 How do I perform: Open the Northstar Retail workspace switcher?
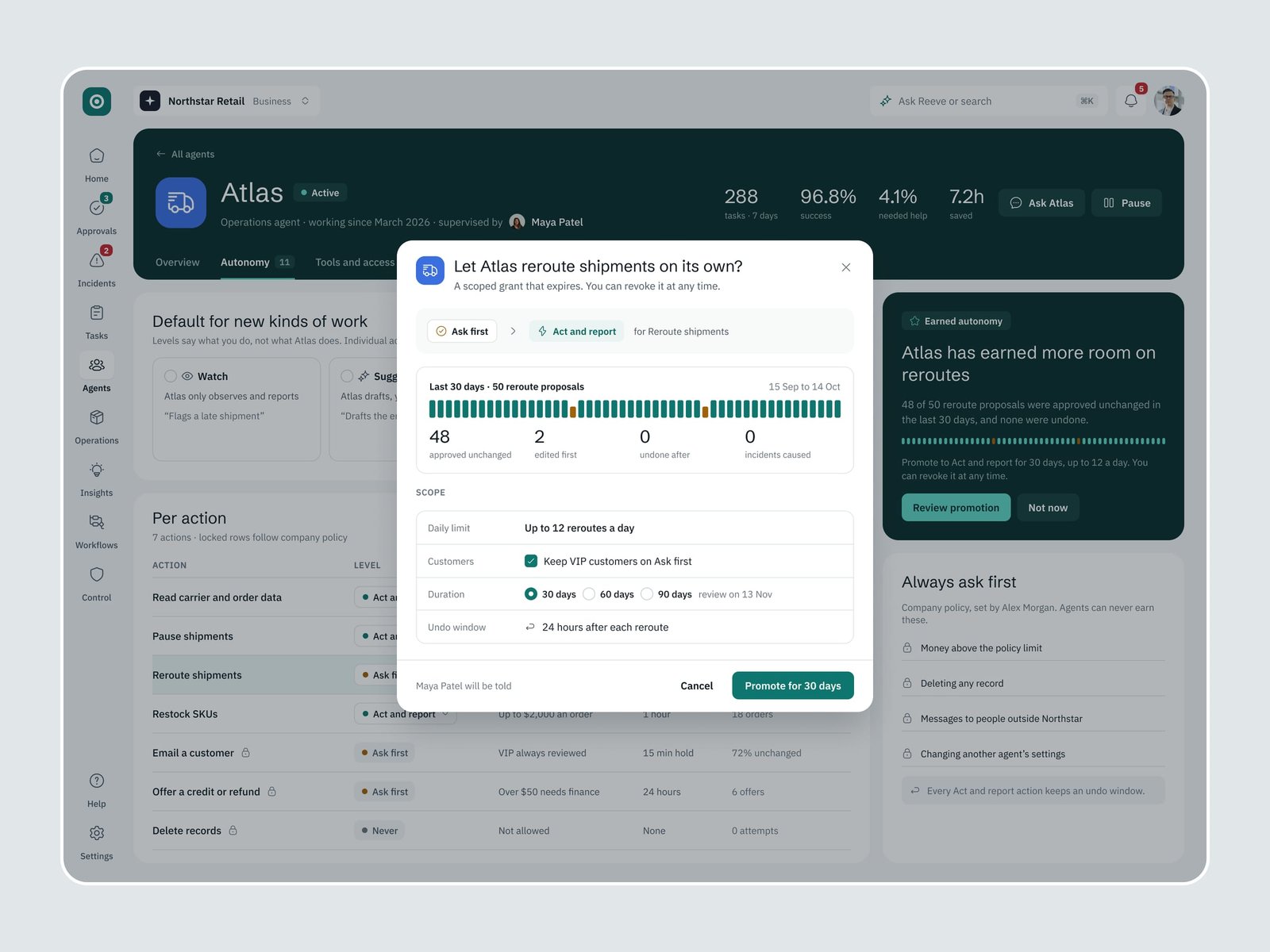[x=227, y=102]
